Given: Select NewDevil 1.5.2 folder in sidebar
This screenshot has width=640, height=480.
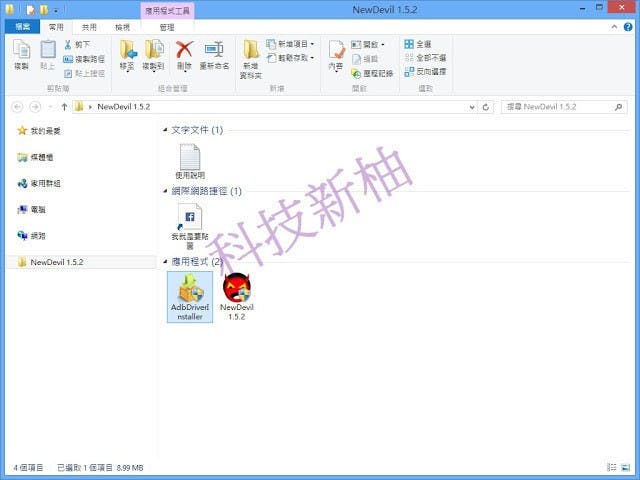Looking at the screenshot, I should pos(81,262).
